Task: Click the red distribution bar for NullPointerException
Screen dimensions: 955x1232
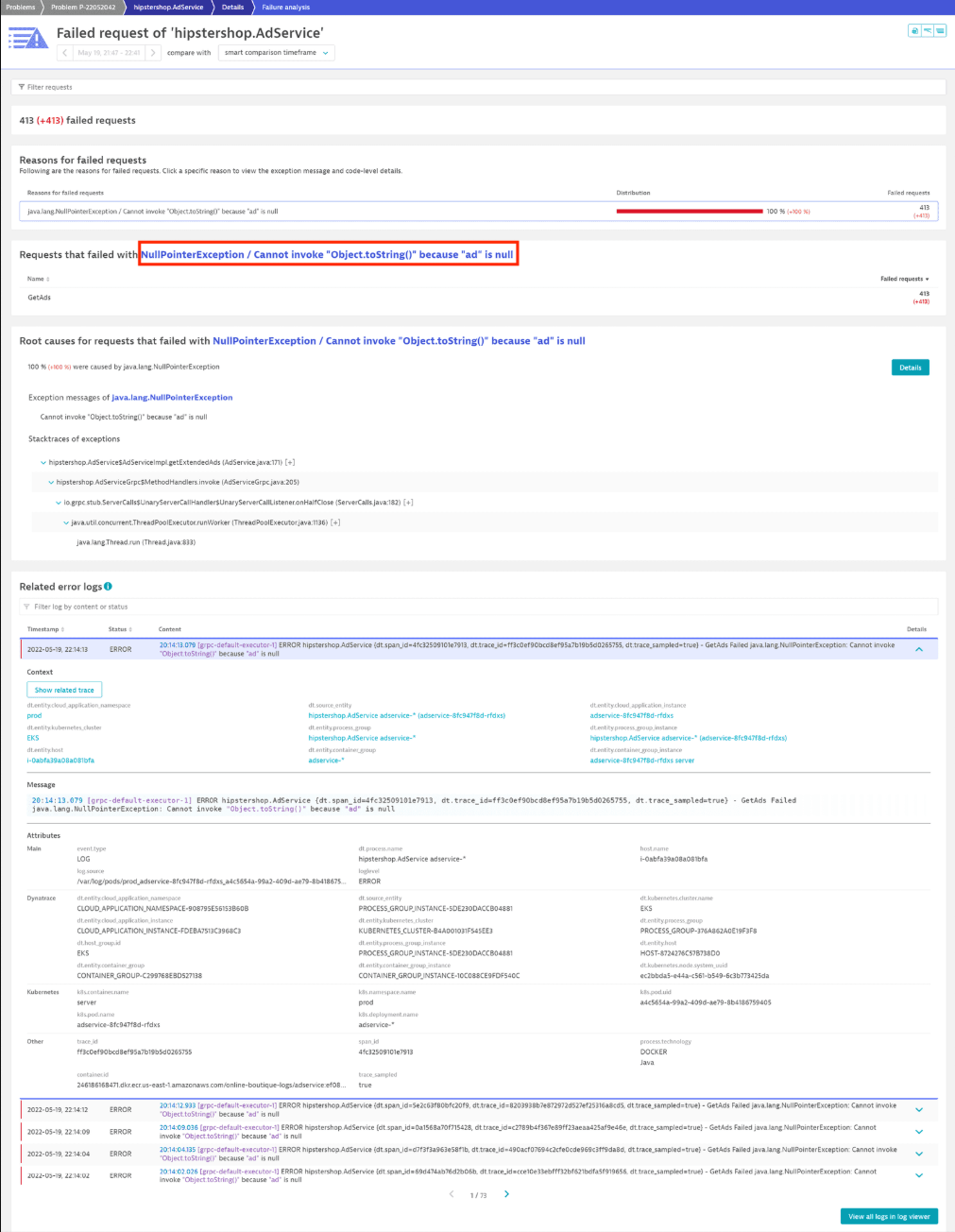Action: click(x=689, y=212)
